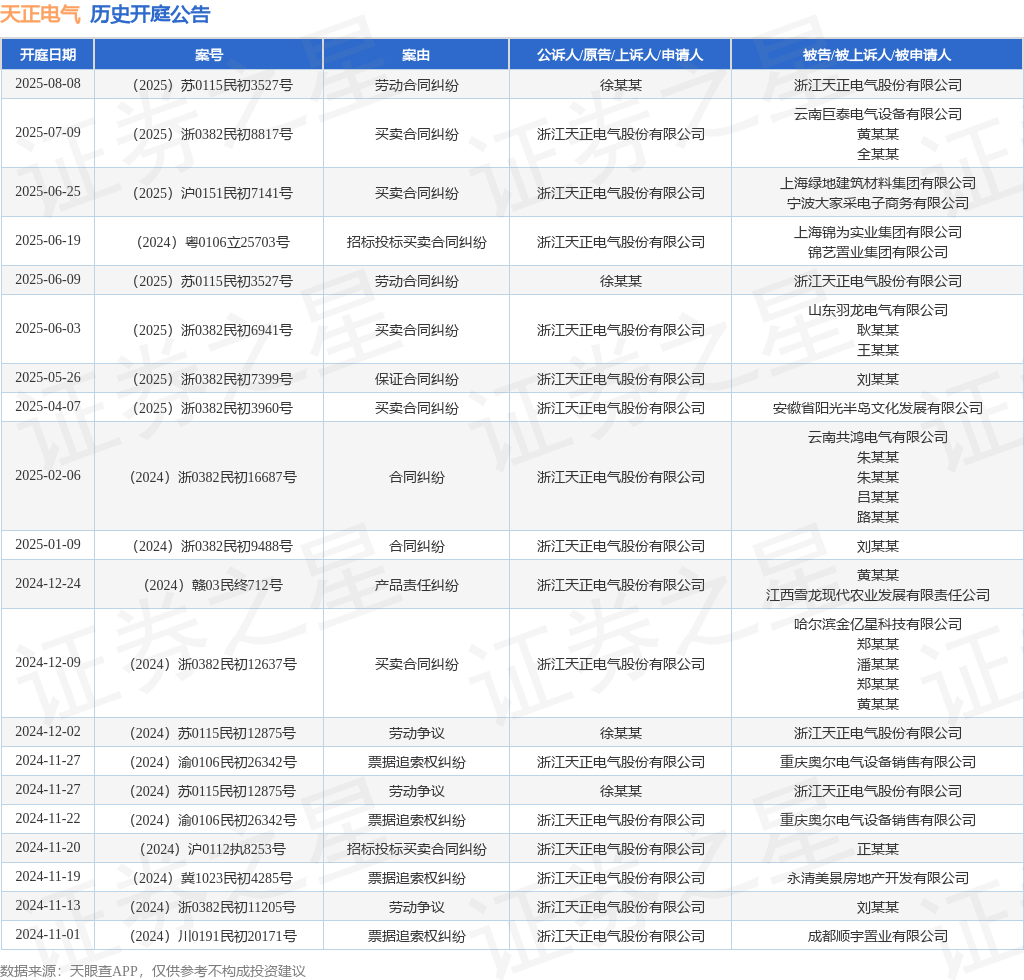Click the 天正电气 title text

(40, 14)
